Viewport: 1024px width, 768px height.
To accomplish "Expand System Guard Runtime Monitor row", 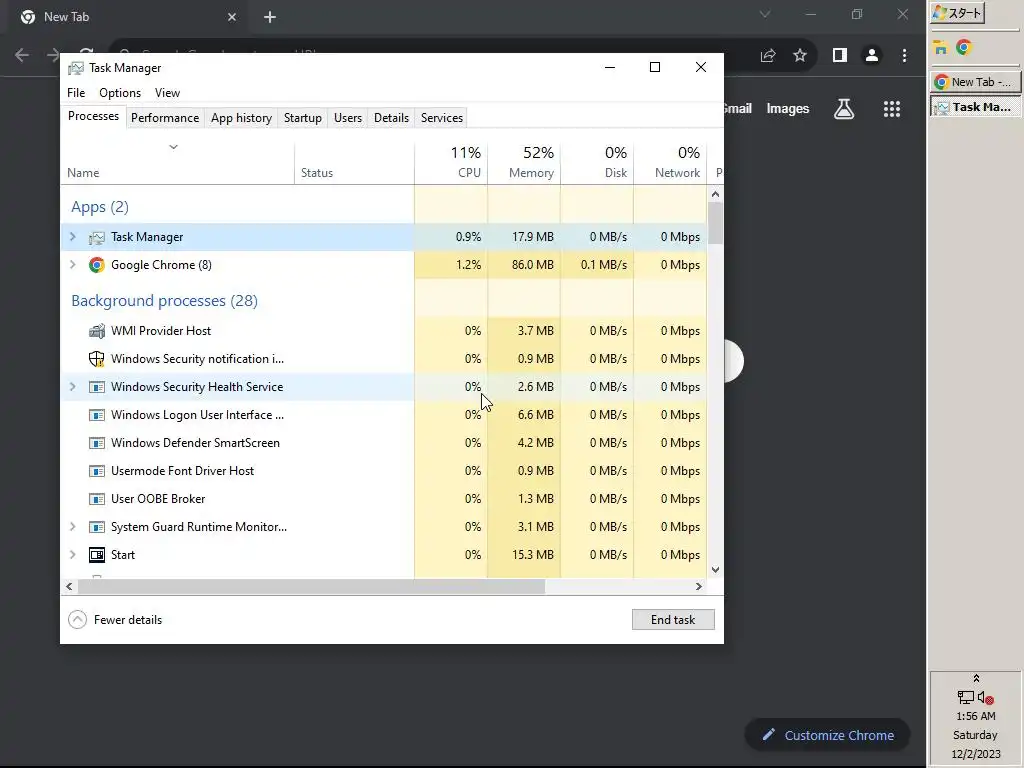I will point(73,526).
